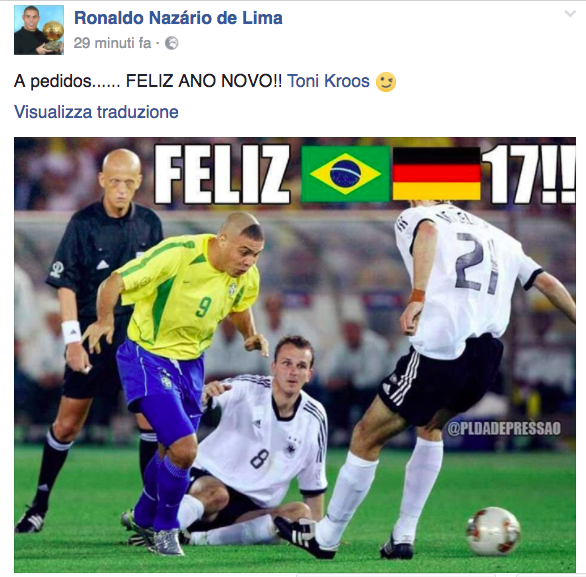Click the soccer ball on the grass

click(493, 531)
